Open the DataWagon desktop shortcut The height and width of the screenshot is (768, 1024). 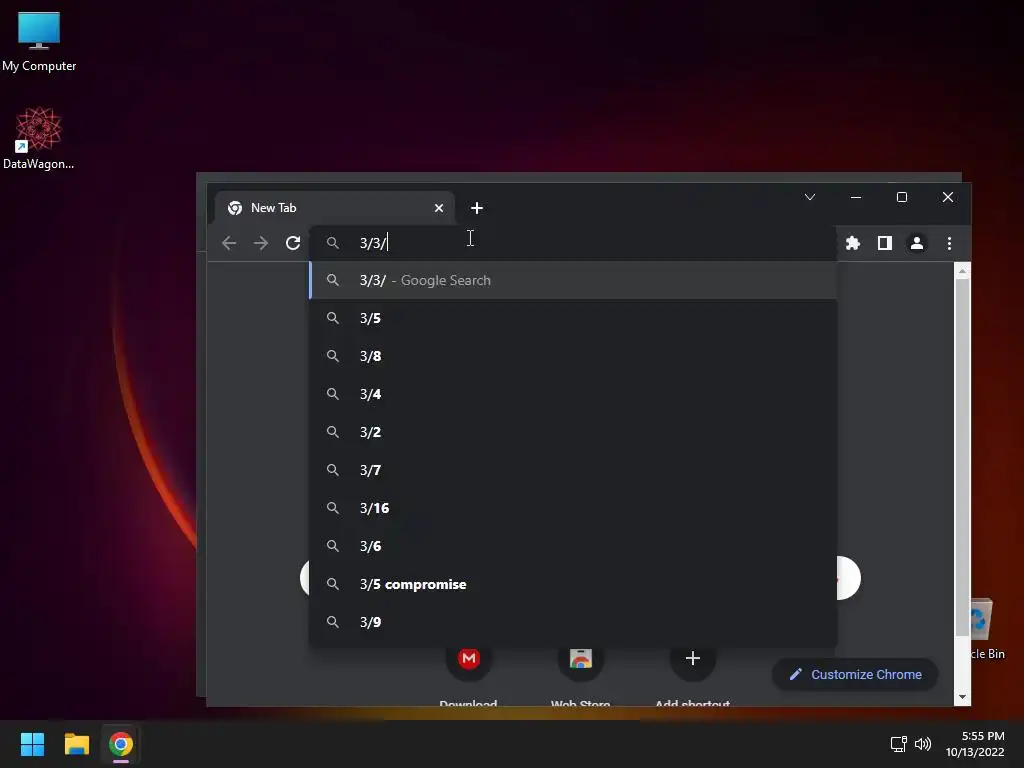(39, 138)
